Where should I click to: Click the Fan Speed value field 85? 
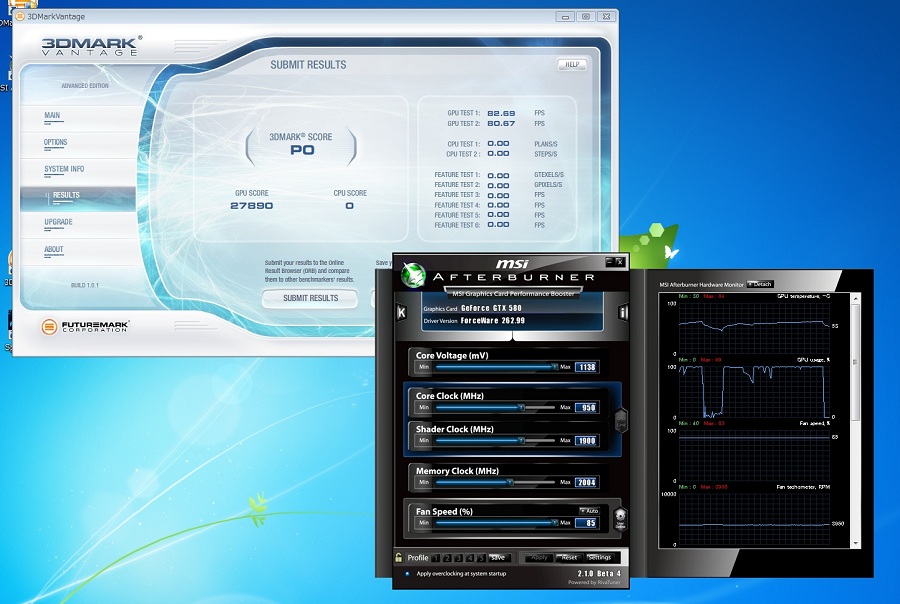[587, 523]
